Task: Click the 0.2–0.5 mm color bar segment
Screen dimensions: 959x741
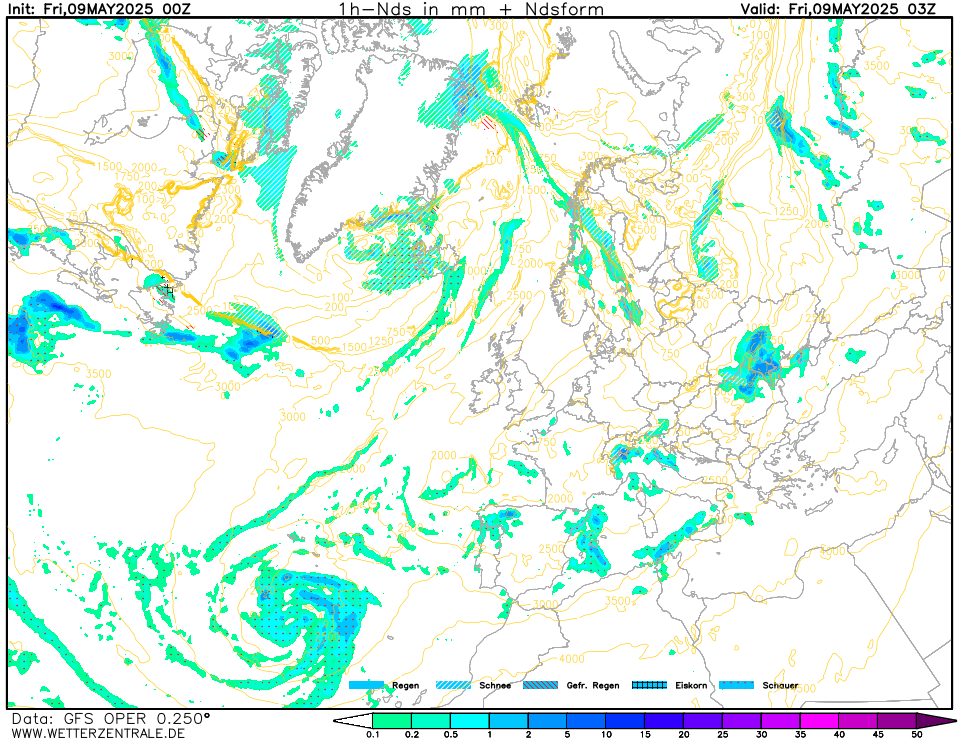Action: pos(431,720)
